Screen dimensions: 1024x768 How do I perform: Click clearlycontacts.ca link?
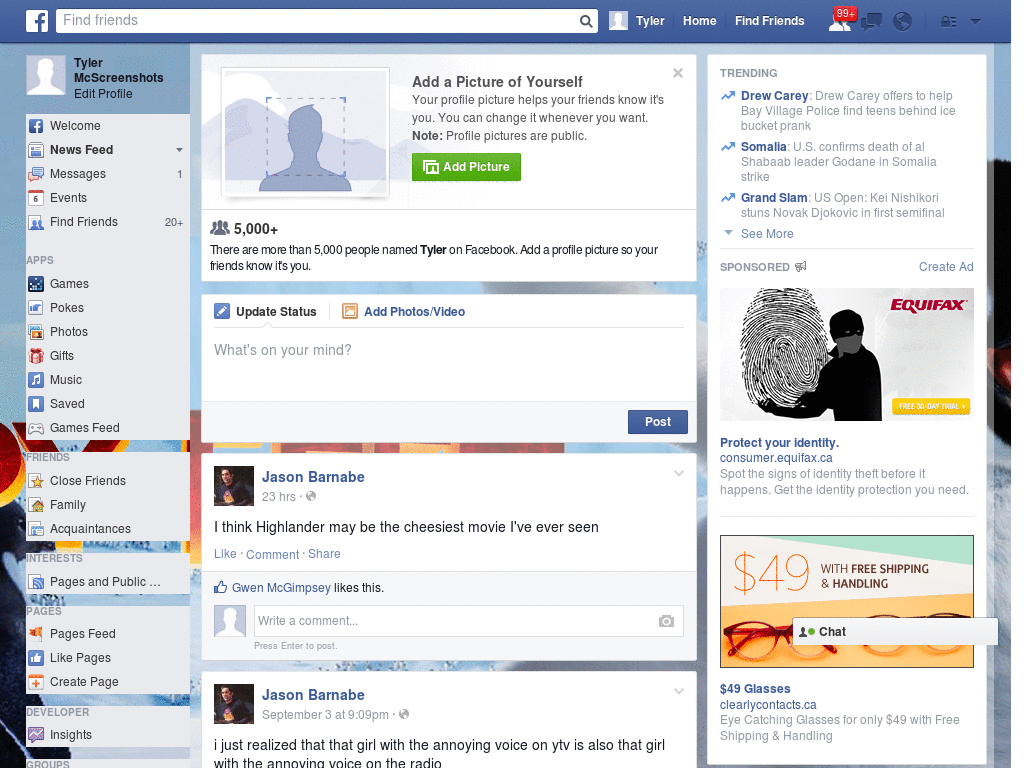pos(768,705)
